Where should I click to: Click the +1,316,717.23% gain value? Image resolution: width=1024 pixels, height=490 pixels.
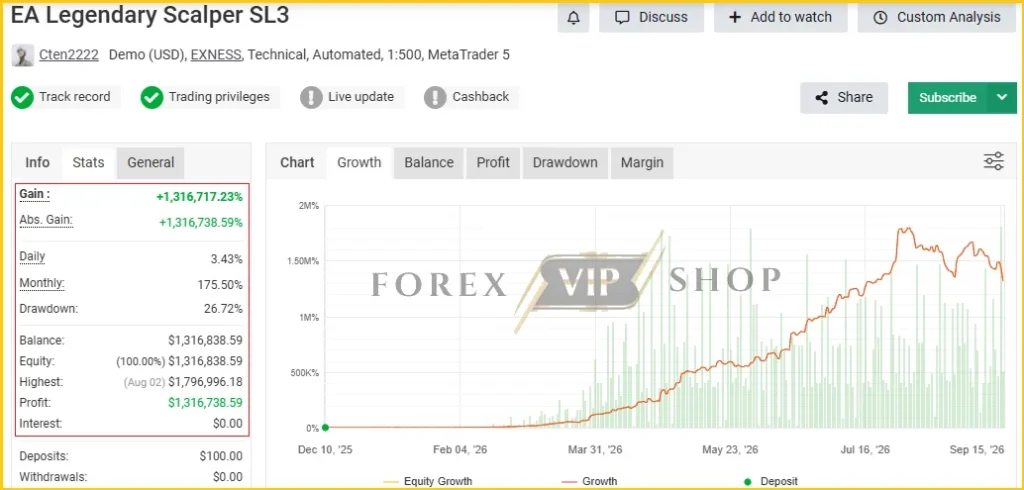pyautogui.click(x=199, y=196)
